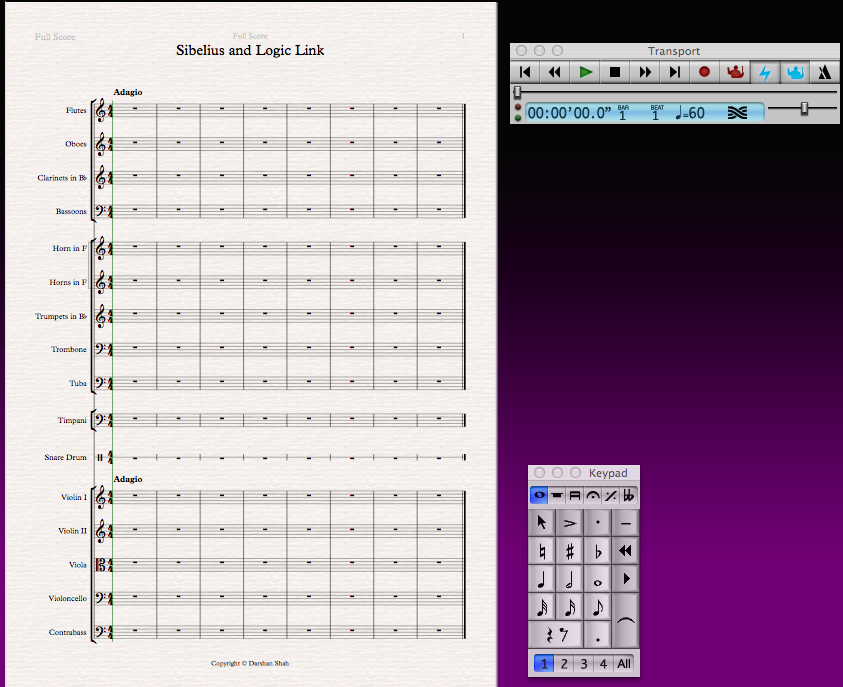
Task: Start playback with the green Play button
Action: [585, 72]
